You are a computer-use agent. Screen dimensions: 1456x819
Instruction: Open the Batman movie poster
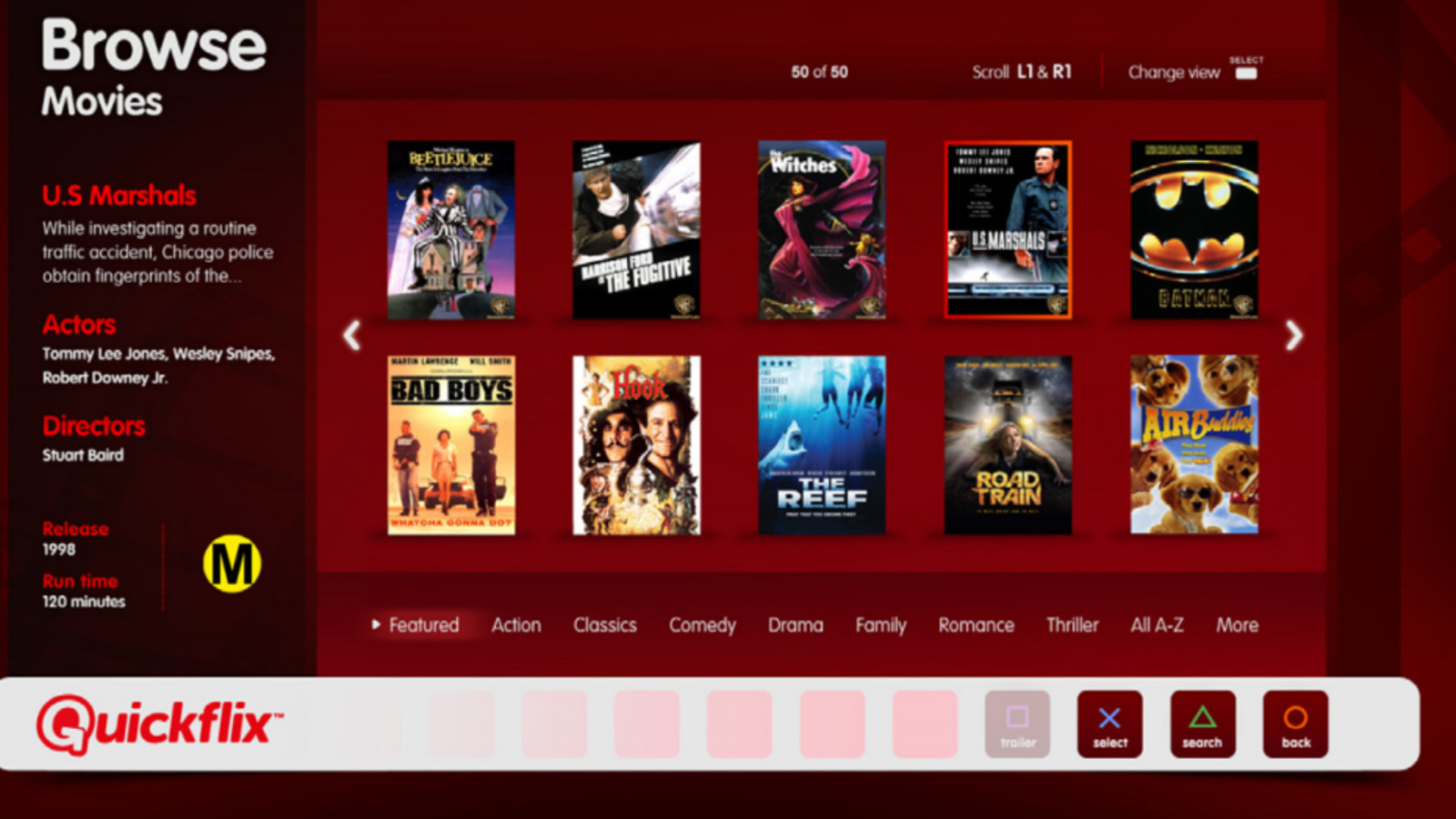[x=1194, y=229]
